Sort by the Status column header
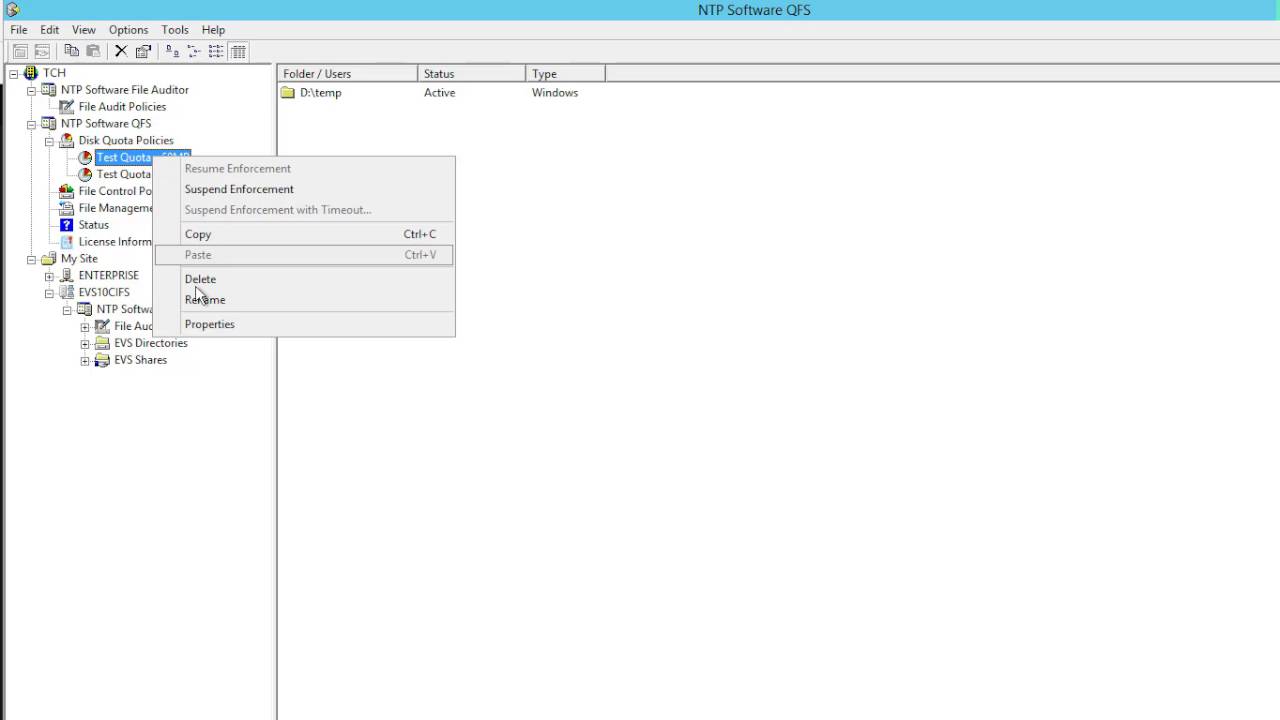 click(x=472, y=74)
